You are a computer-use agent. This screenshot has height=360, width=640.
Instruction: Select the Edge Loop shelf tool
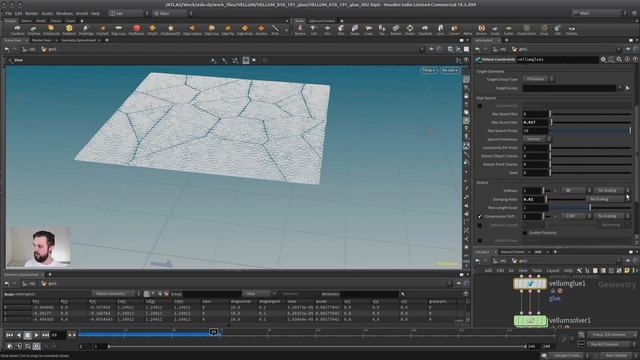[x=118, y=29]
